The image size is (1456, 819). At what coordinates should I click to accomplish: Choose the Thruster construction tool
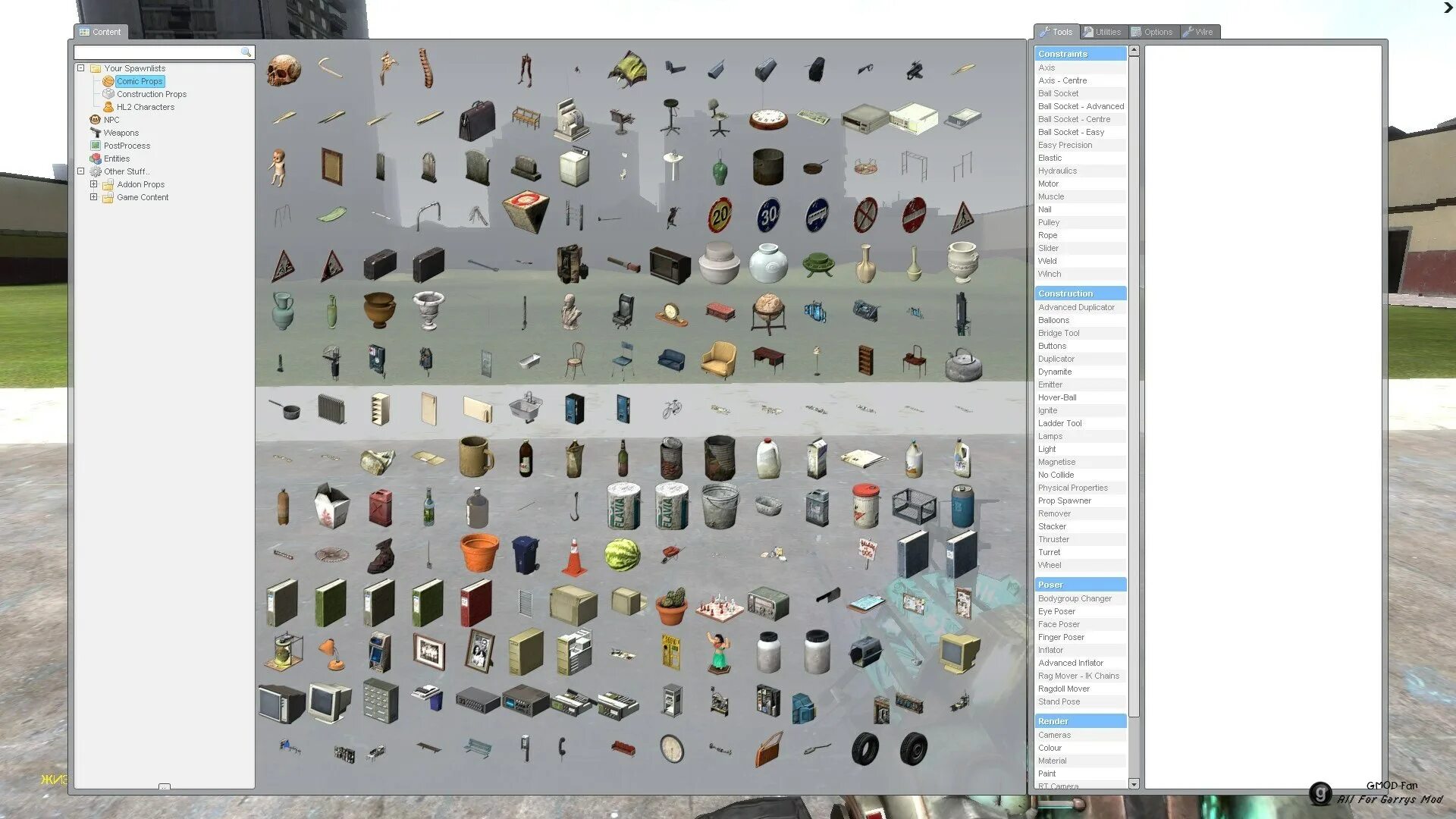pos(1053,539)
